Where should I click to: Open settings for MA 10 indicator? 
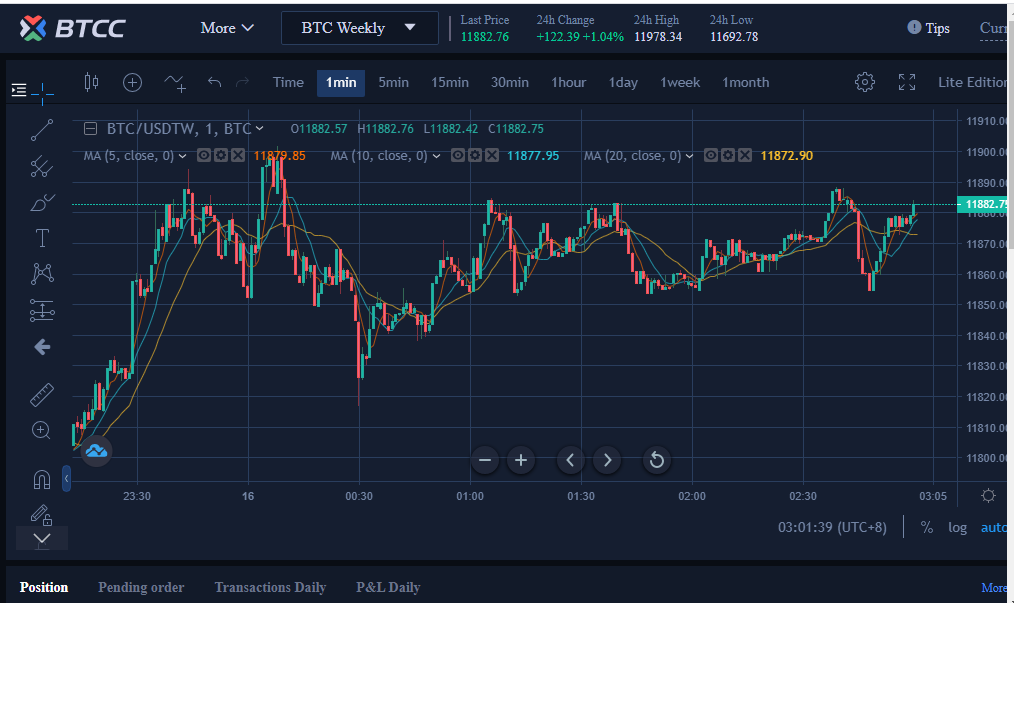click(x=475, y=155)
